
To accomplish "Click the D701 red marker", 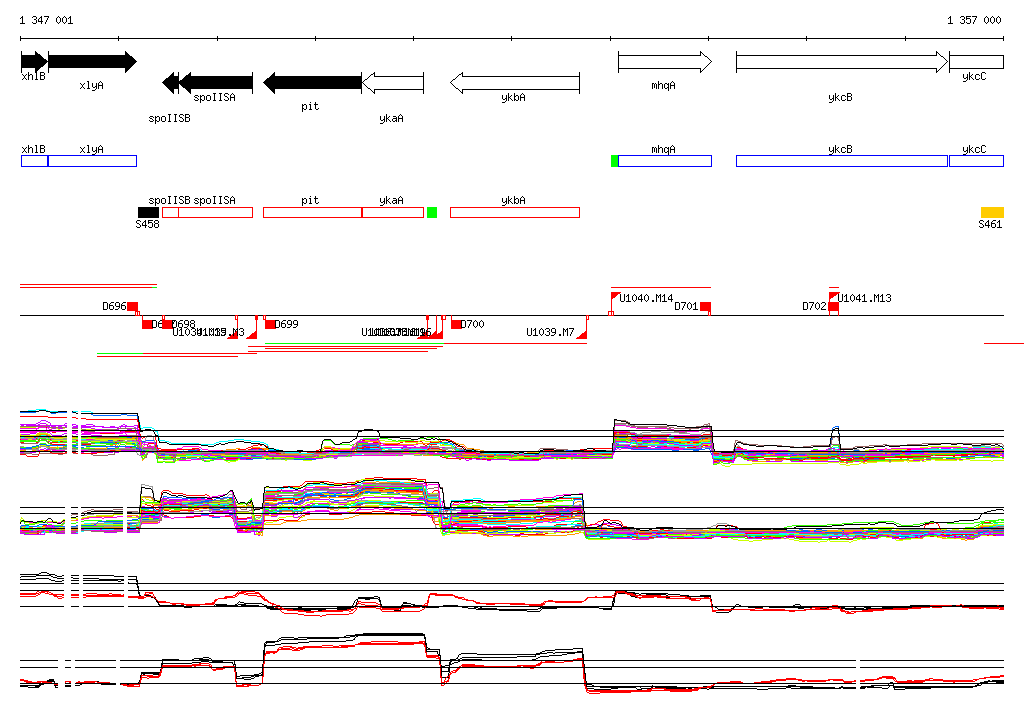I will (x=705, y=306).
